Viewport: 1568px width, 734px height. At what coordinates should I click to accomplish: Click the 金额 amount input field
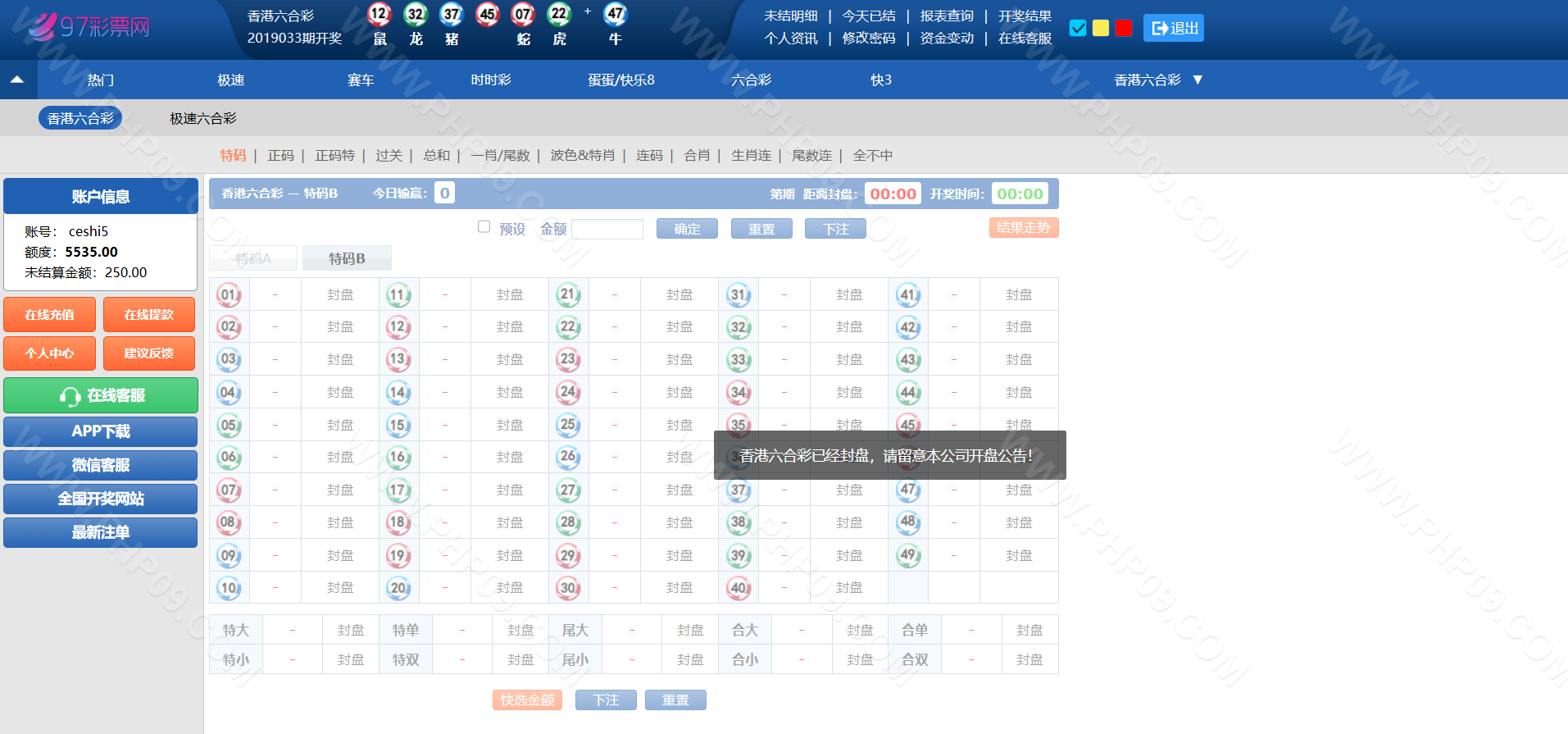[x=607, y=229]
